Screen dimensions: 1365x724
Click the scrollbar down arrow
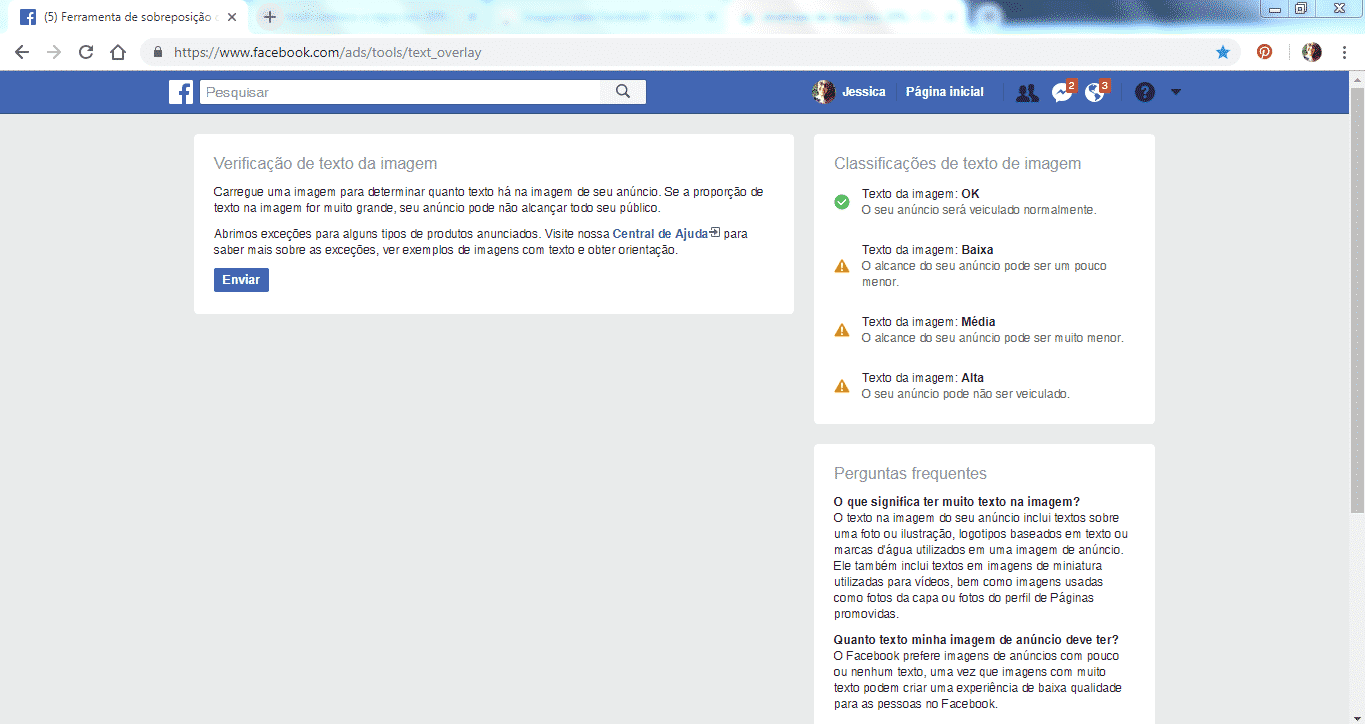click(x=1357, y=716)
